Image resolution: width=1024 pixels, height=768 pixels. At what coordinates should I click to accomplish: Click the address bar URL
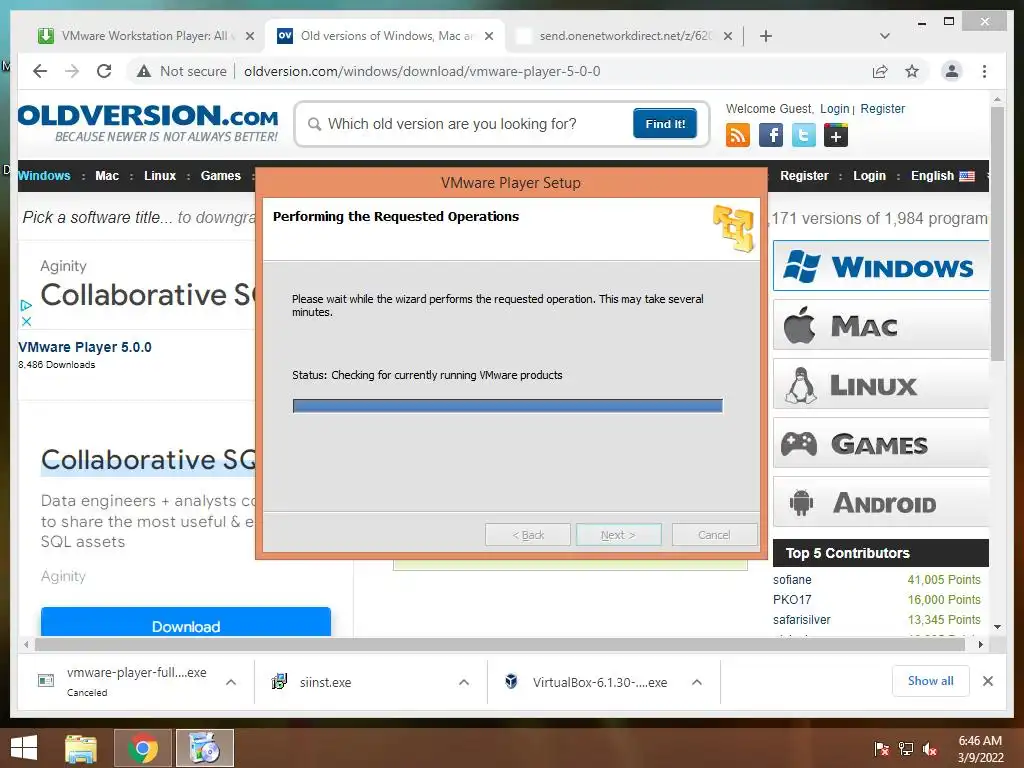pyautogui.click(x=422, y=71)
